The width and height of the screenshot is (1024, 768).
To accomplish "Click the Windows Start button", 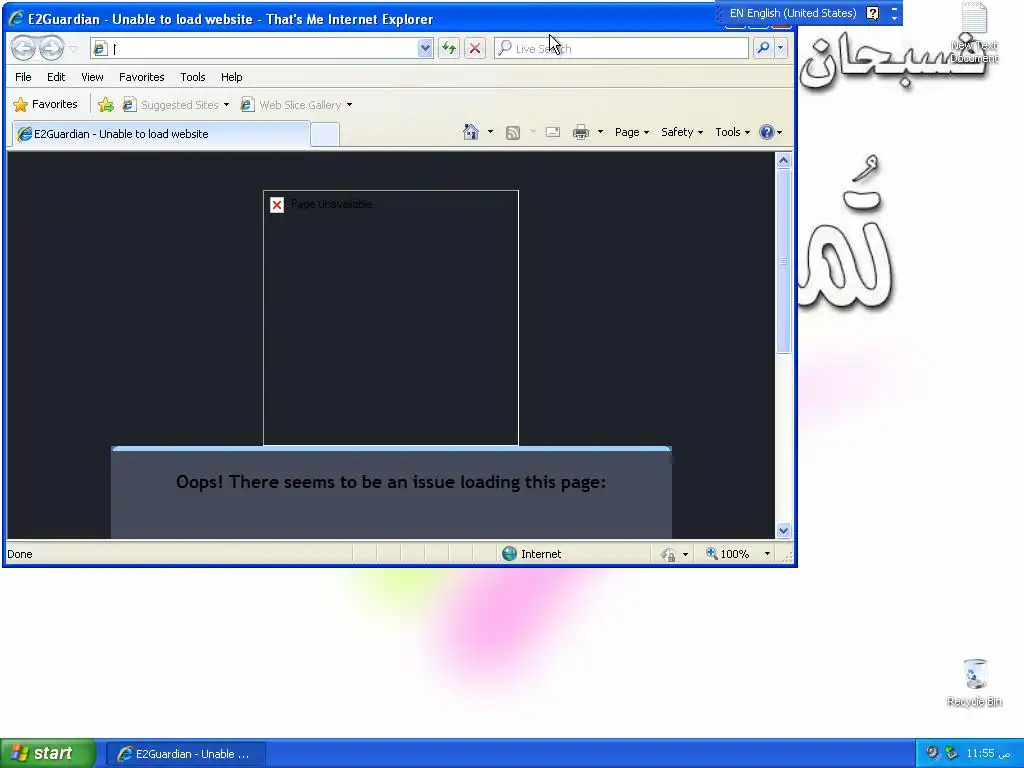I will point(48,754).
